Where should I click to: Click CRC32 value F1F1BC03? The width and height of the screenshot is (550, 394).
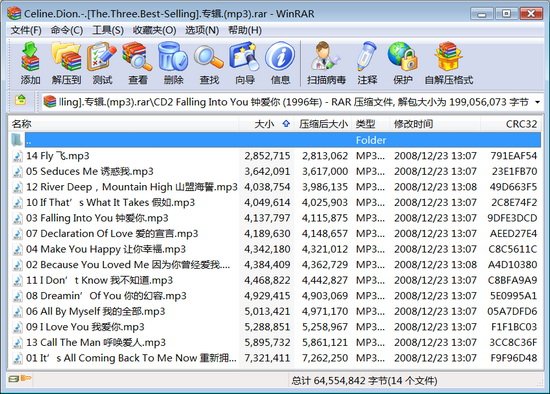[514, 327]
